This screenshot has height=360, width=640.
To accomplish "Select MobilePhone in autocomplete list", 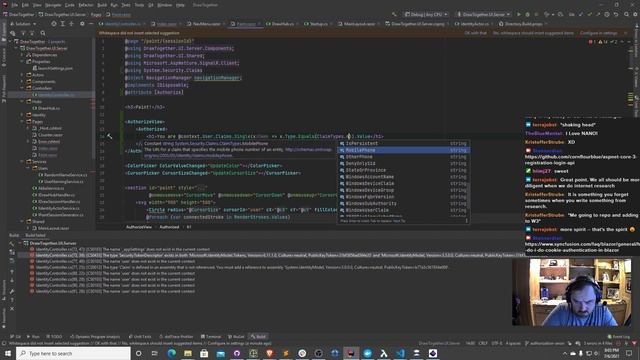I will 403,150.
